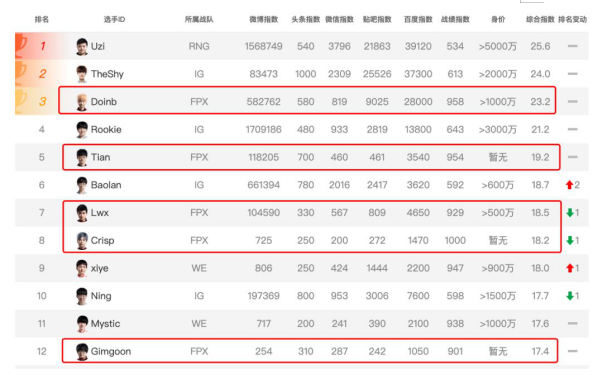This screenshot has height=376, width=598.
Task: Click xiye's red up arrow
Action: coord(570,268)
